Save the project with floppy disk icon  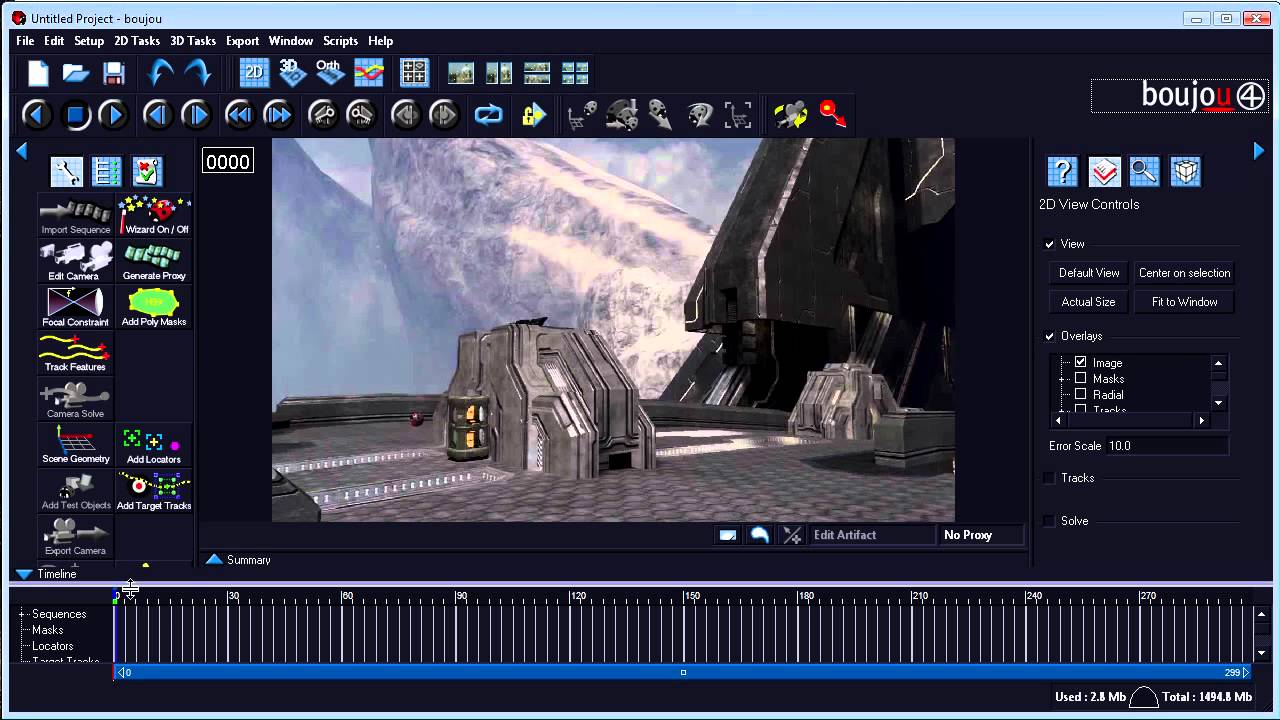coord(114,73)
